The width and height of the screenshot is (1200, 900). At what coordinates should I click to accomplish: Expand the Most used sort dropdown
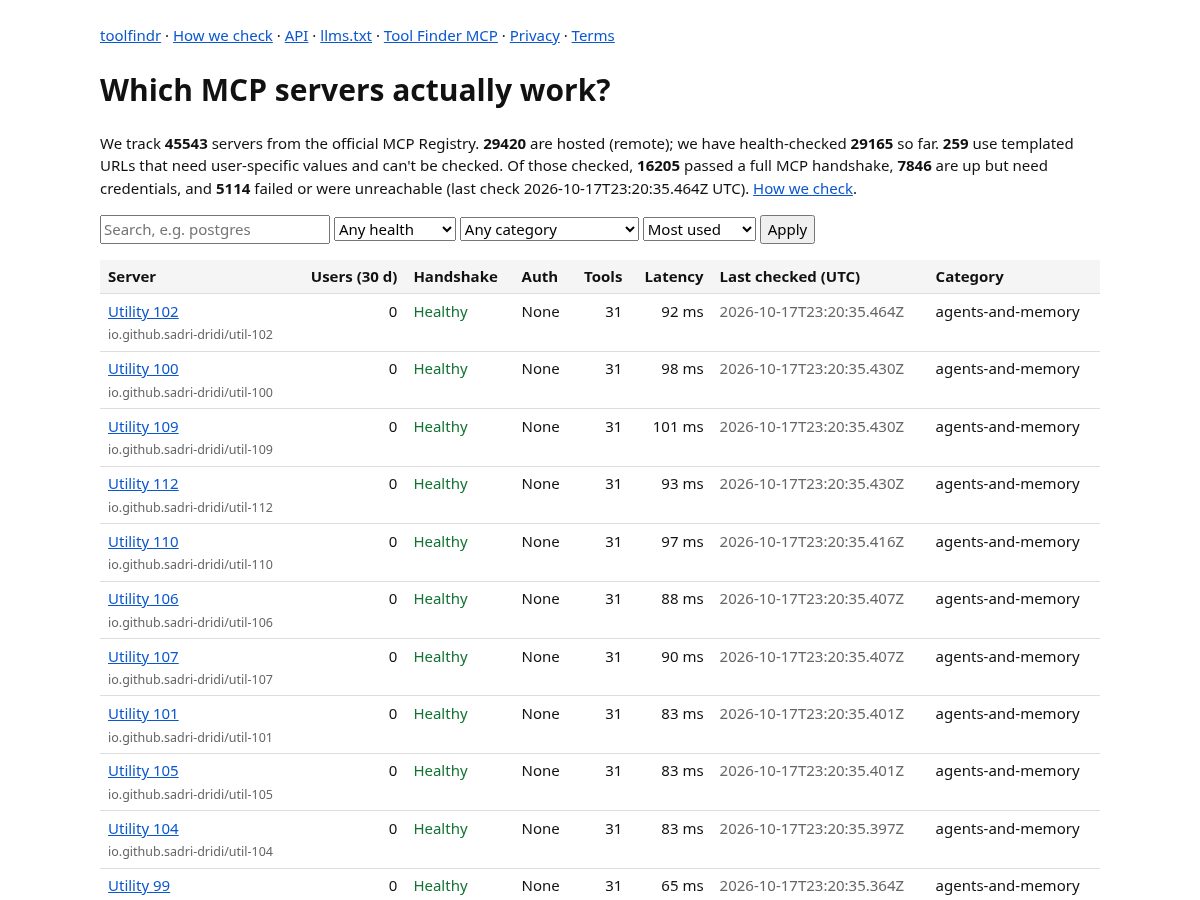pyautogui.click(x=699, y=229)
